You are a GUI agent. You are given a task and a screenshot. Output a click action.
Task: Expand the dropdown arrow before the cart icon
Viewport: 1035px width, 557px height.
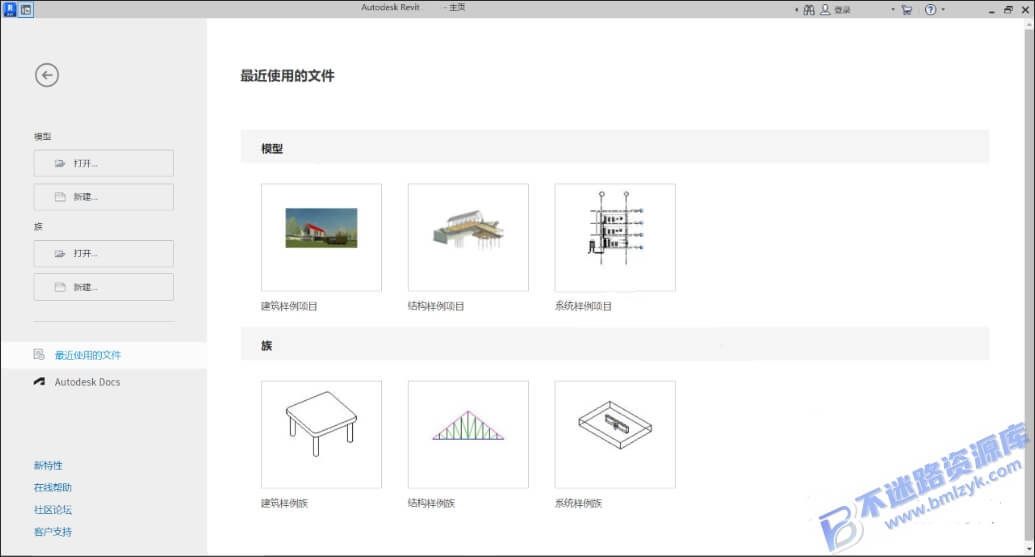(893, 10)
